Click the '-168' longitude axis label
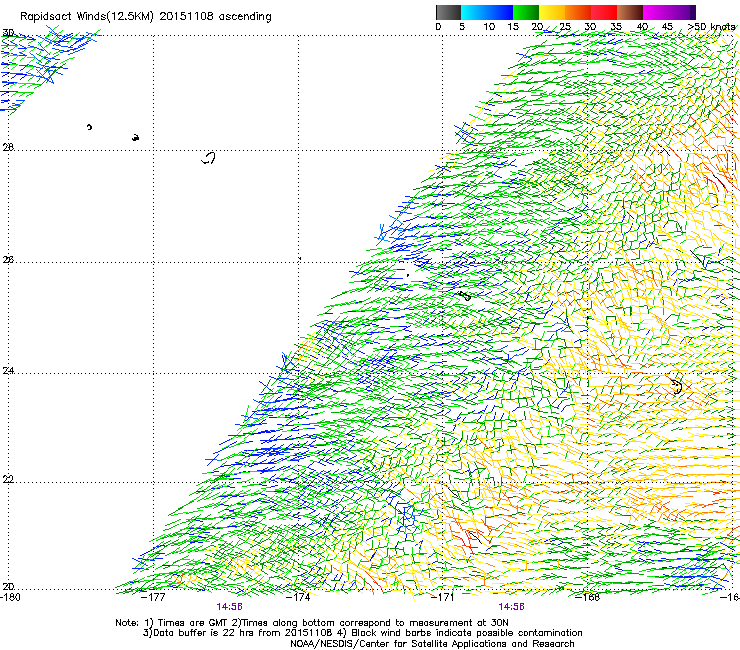The width and height of the screenshot is (740, 650). 588,597
